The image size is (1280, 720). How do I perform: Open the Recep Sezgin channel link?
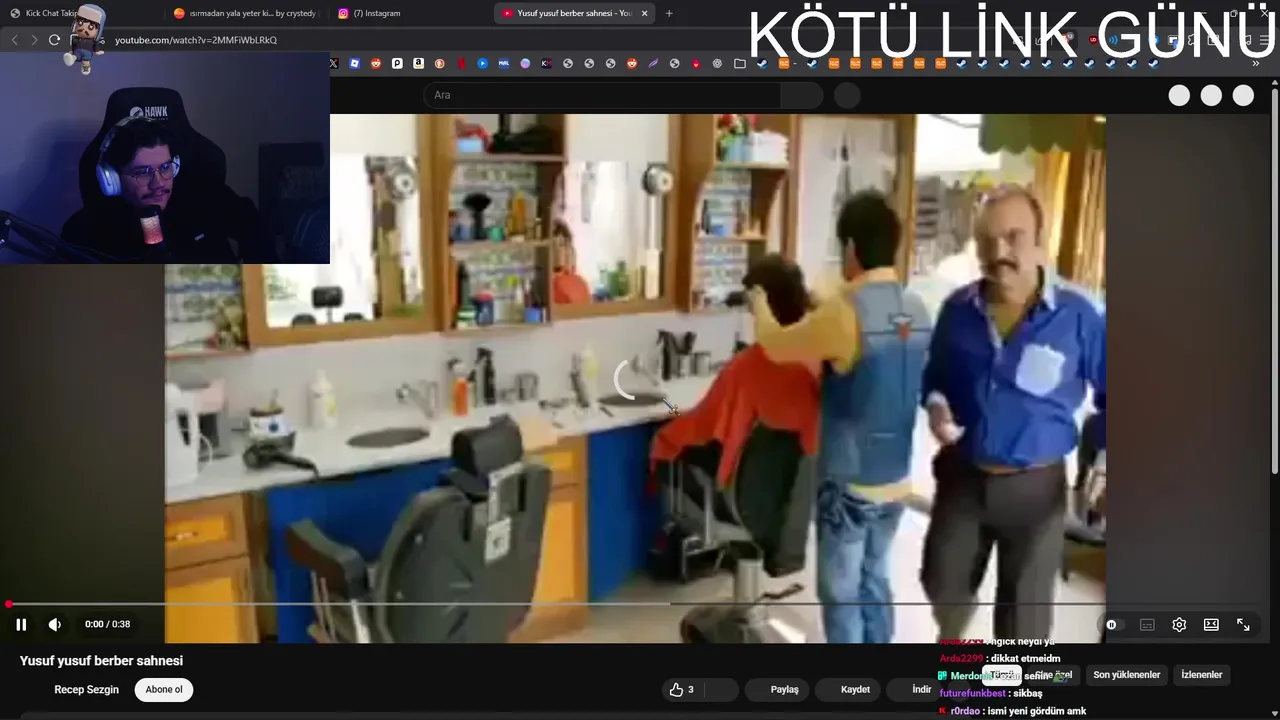pos(86,689)
